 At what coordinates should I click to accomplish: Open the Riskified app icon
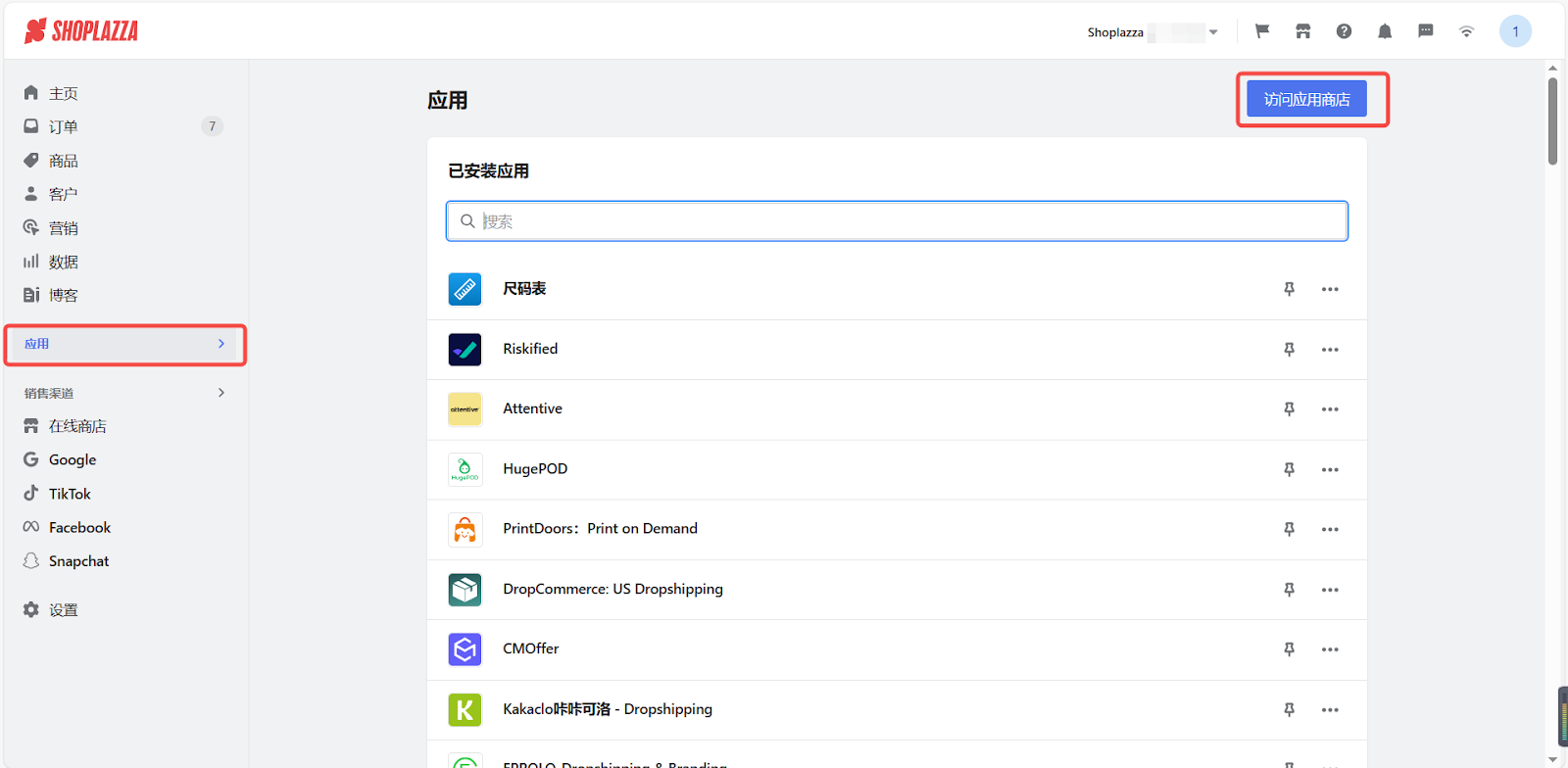[465, 349]
